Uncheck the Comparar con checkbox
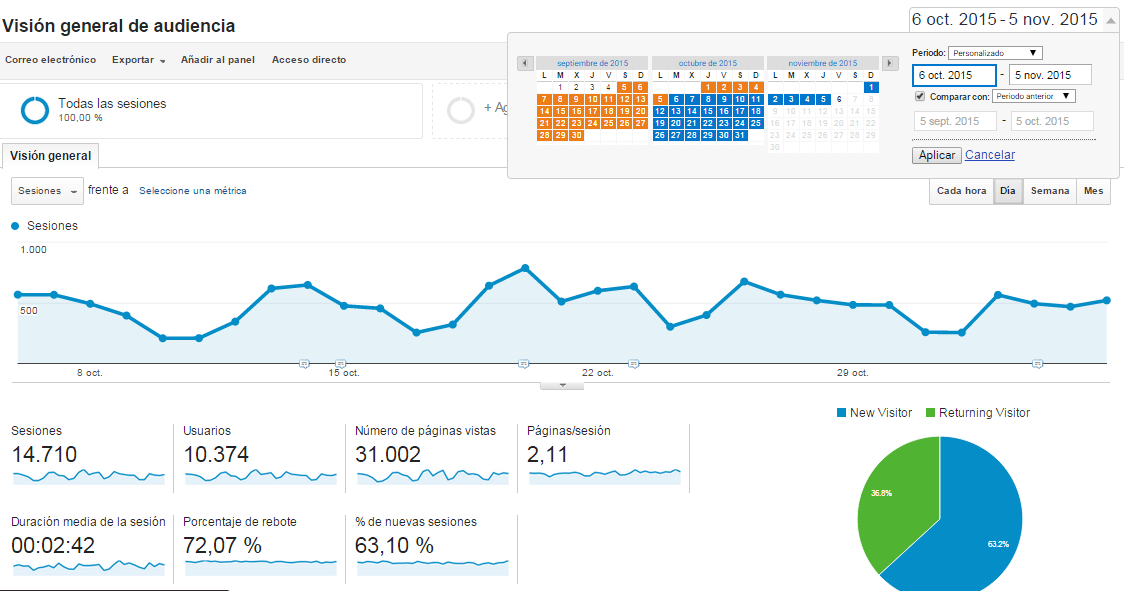1124x591 pixels. 920,97
